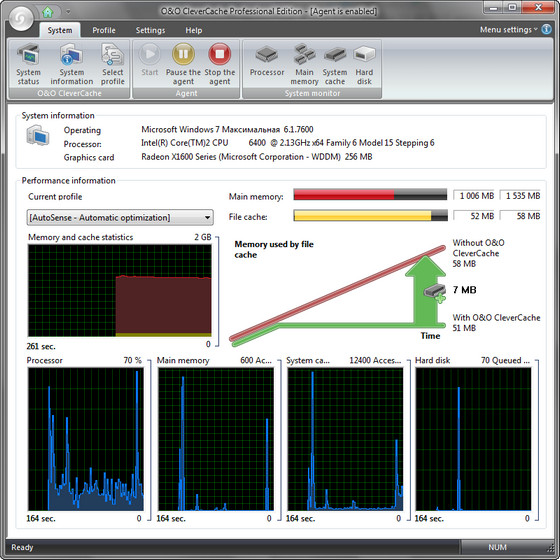
Task: Expand the quick access toolbar arrow
Action: [68, 12]
